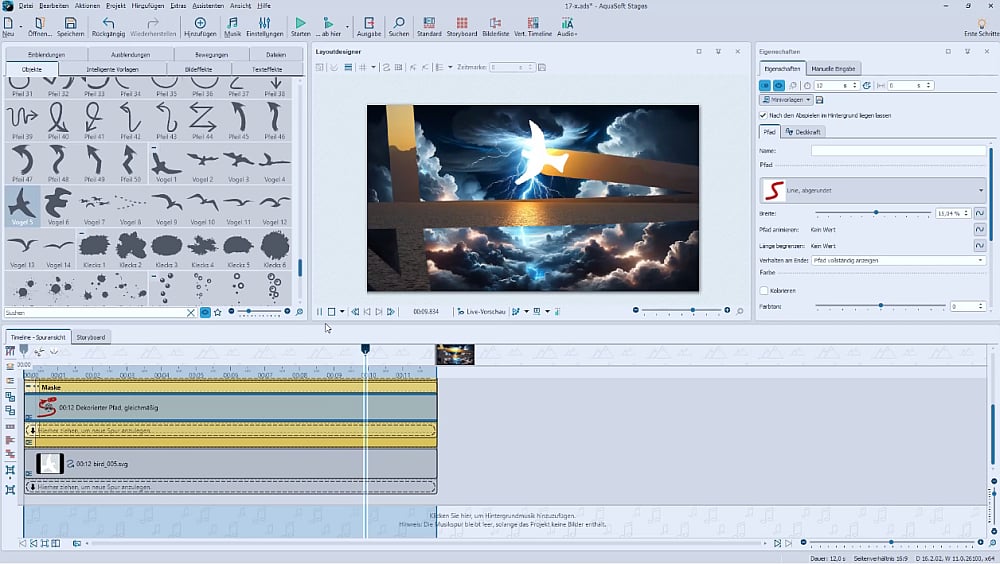Select the Klecks 2 splash shape
1000x564 pixels.
click(x=130, y=246)
